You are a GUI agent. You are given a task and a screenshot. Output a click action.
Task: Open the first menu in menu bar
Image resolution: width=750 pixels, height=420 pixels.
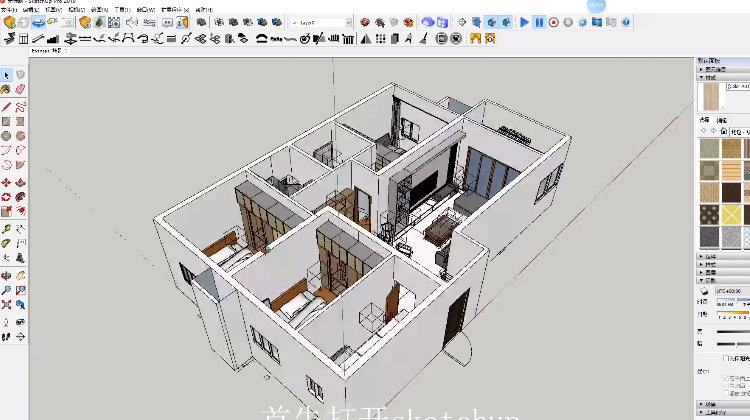[x=8, y=9]
